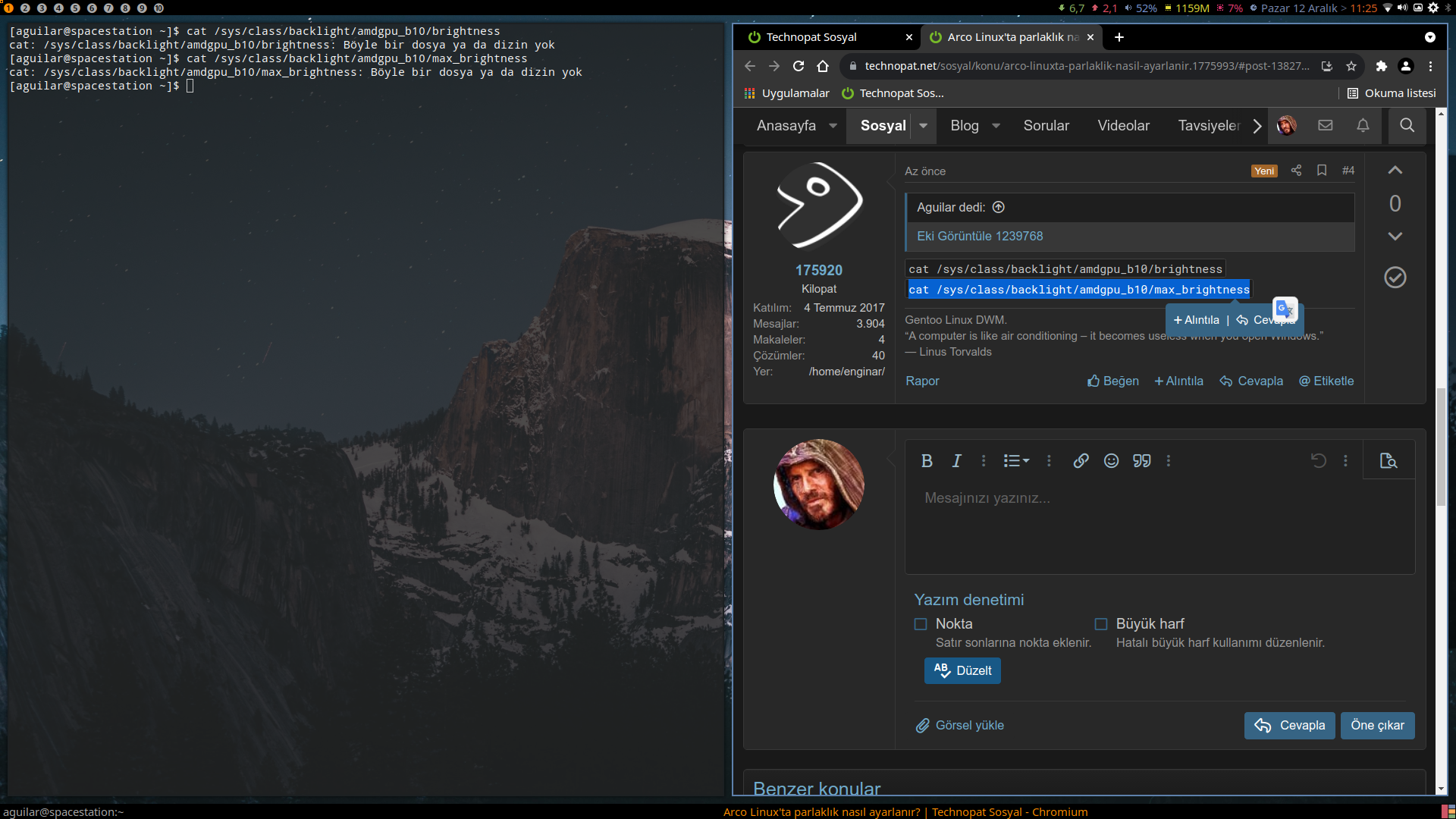The height and width of the screenshot is (819, 1456).
Task: Insert link using the chain icon
Action: tap(1081, 461)
